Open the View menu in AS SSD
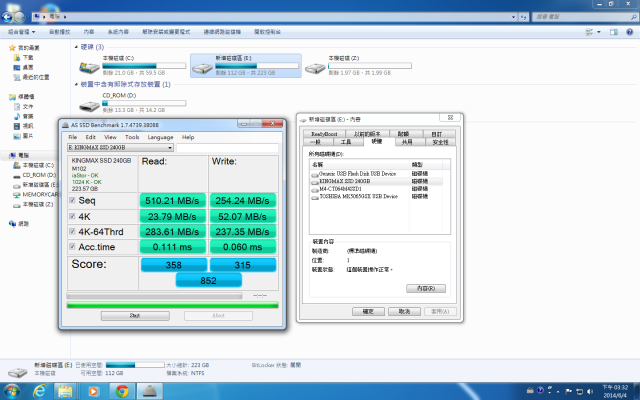Screen dimensions: 640x400 click(x=110, y=137)
